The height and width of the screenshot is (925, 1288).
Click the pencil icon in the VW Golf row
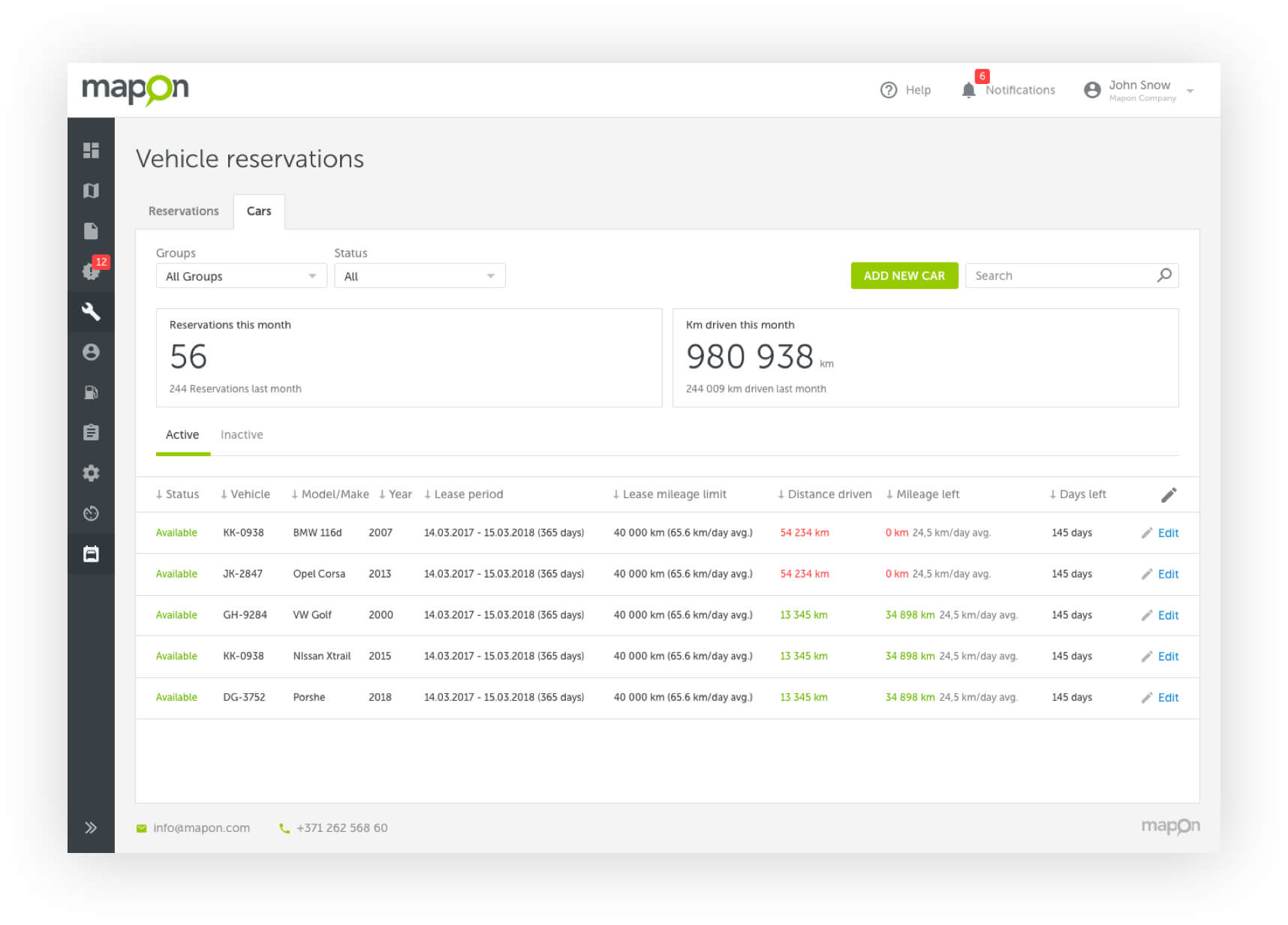1147,615
